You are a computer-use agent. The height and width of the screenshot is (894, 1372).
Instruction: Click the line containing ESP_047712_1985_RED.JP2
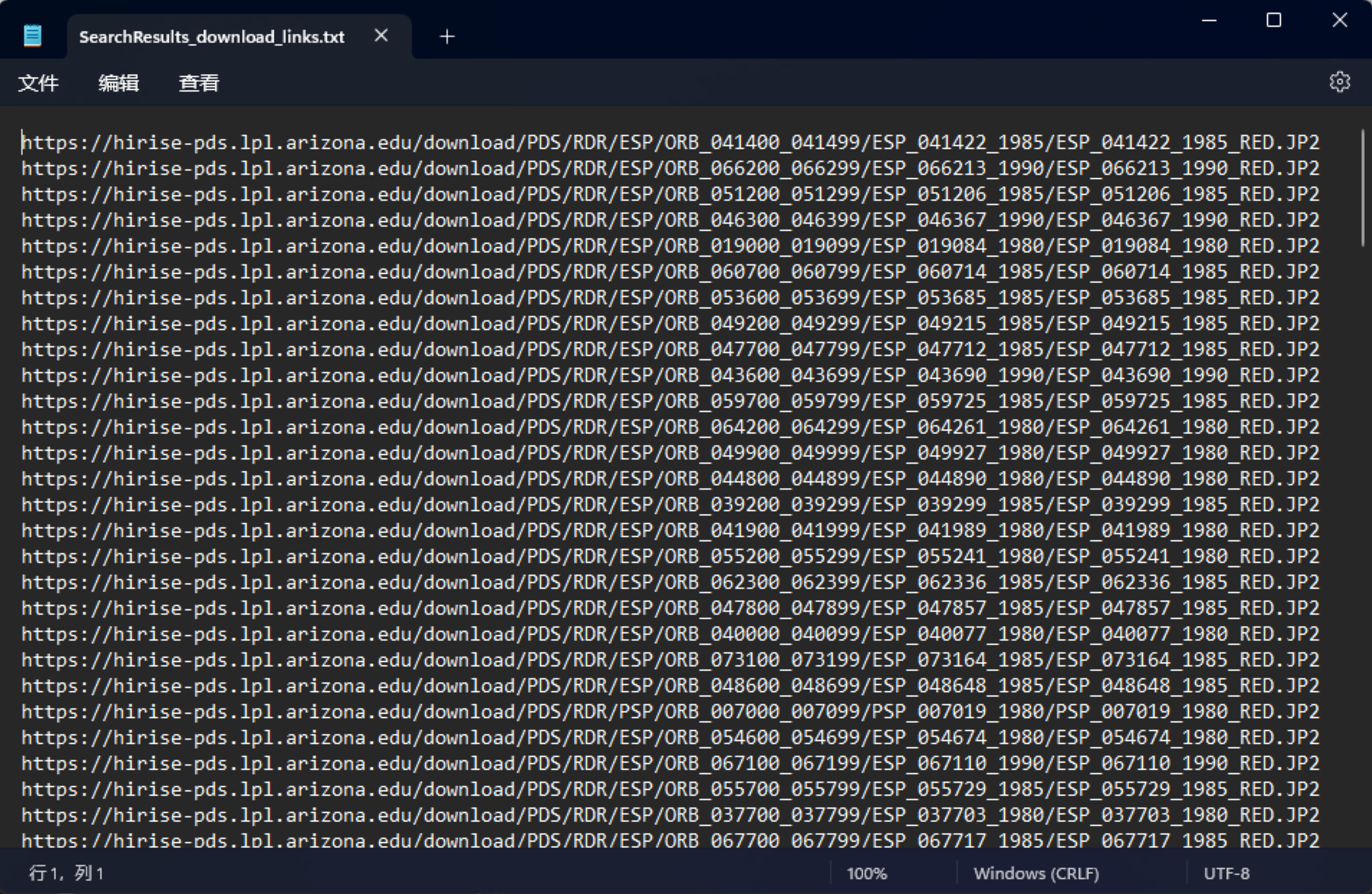coord(670,349)
